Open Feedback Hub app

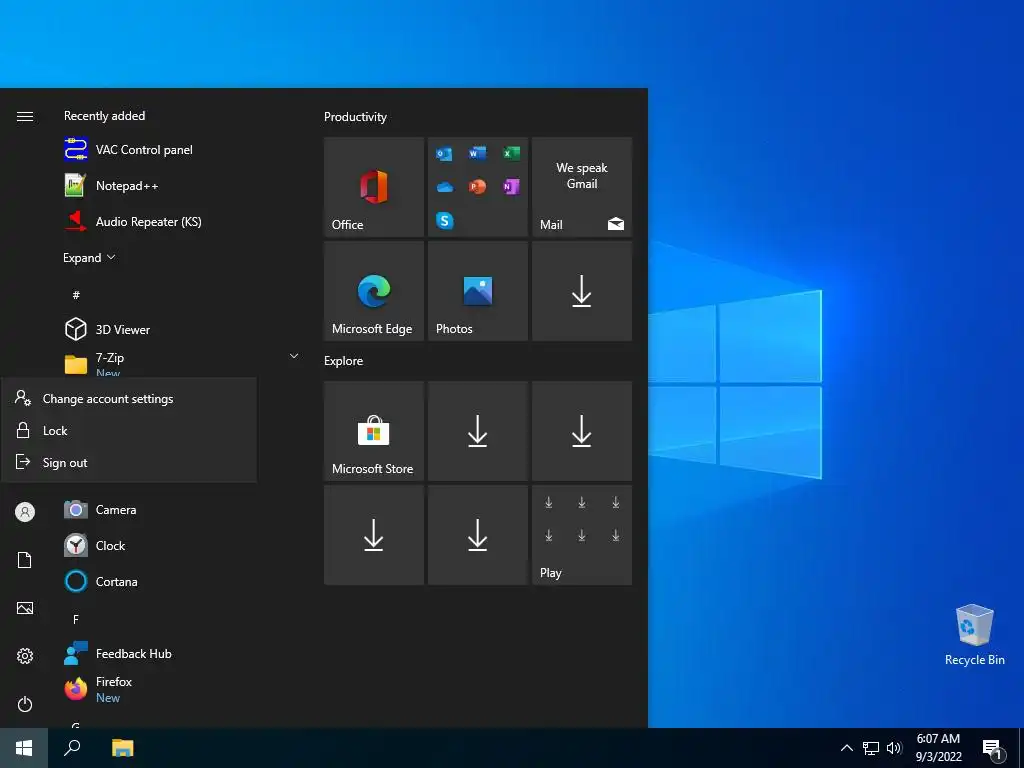tap(176, 653)
